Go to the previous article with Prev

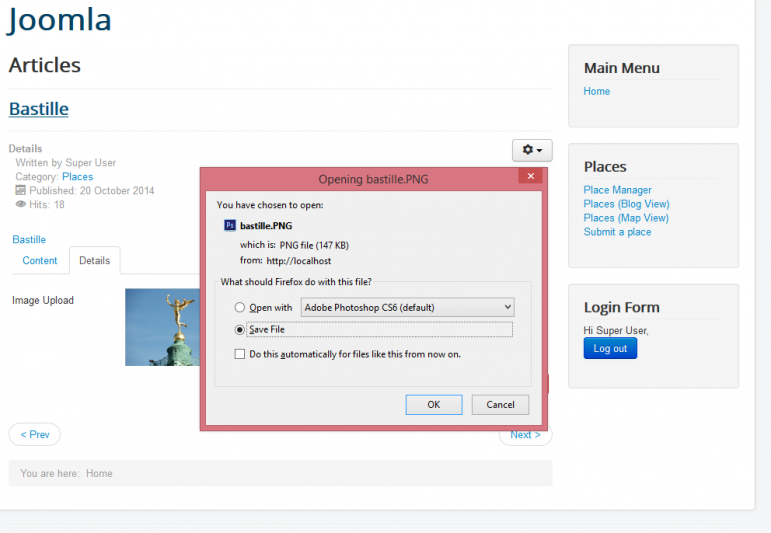click(x=34, y=435)
